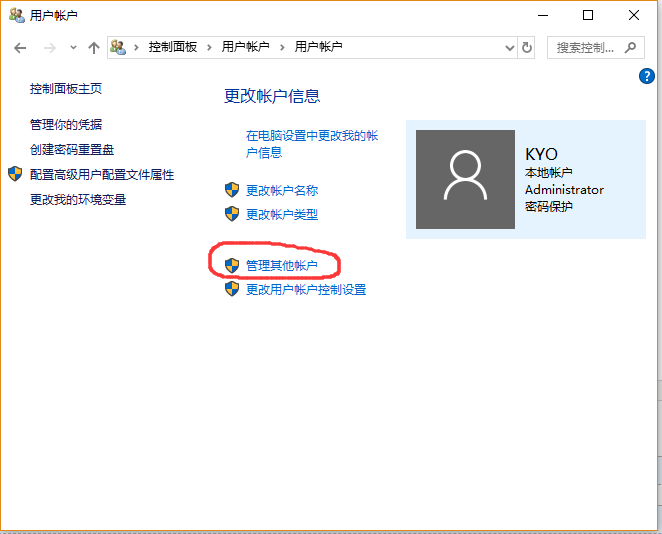This screenshot has height=534, width=662.
Task: Open 控制面板主页 link
Action: click(x=66, y=89)
